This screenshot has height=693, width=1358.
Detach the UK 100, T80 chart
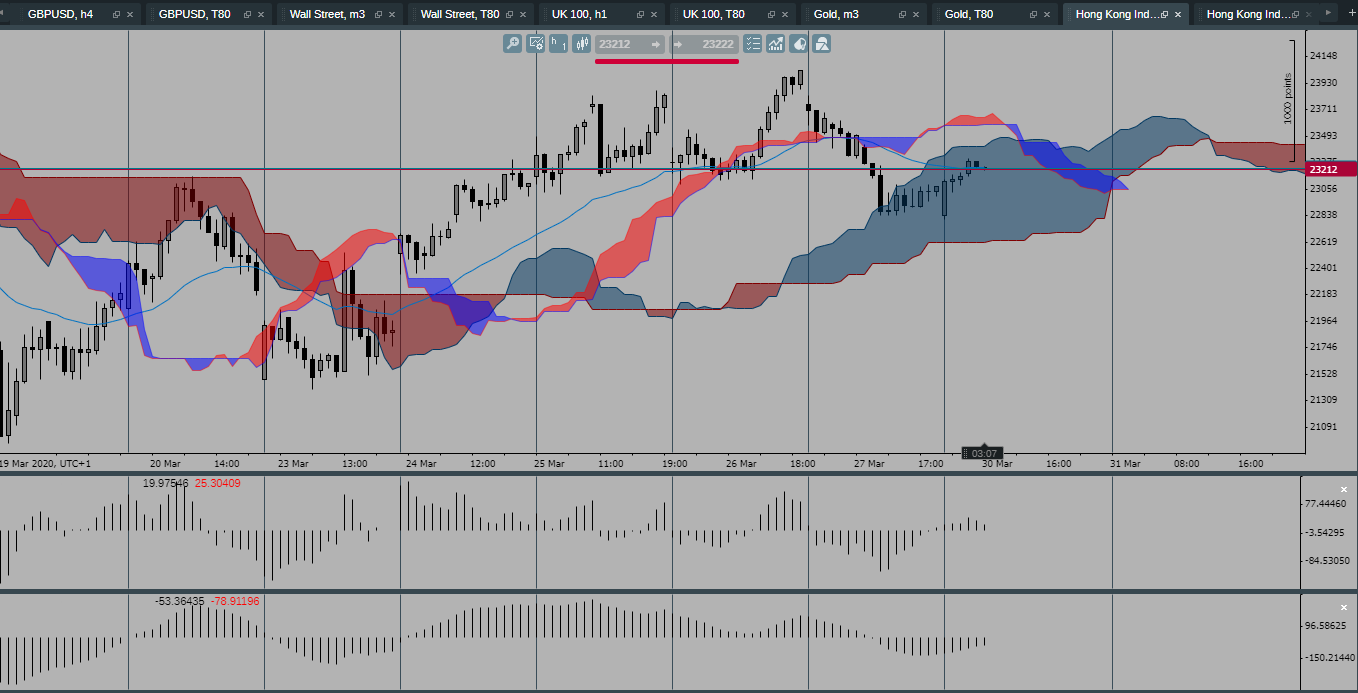771,15
